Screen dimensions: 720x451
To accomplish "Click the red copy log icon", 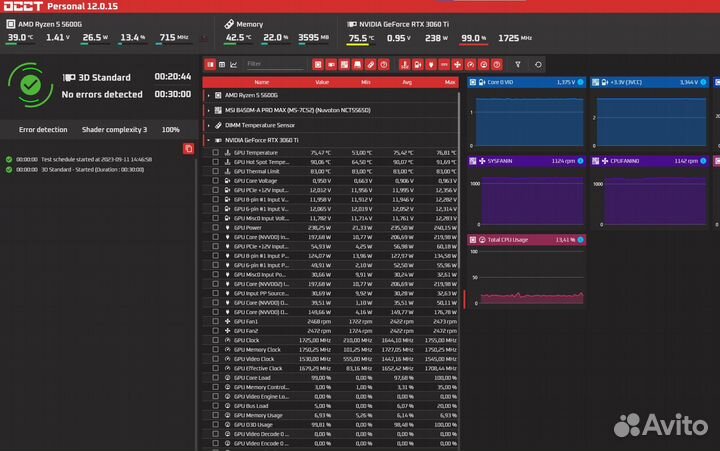I will (189, 149).
